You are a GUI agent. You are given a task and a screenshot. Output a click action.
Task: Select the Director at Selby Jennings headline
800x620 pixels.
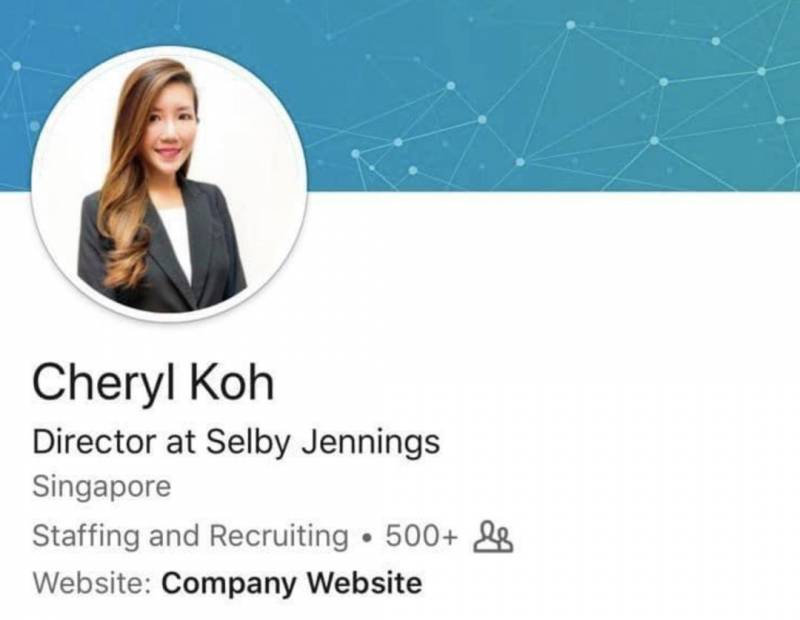[236, 442]
